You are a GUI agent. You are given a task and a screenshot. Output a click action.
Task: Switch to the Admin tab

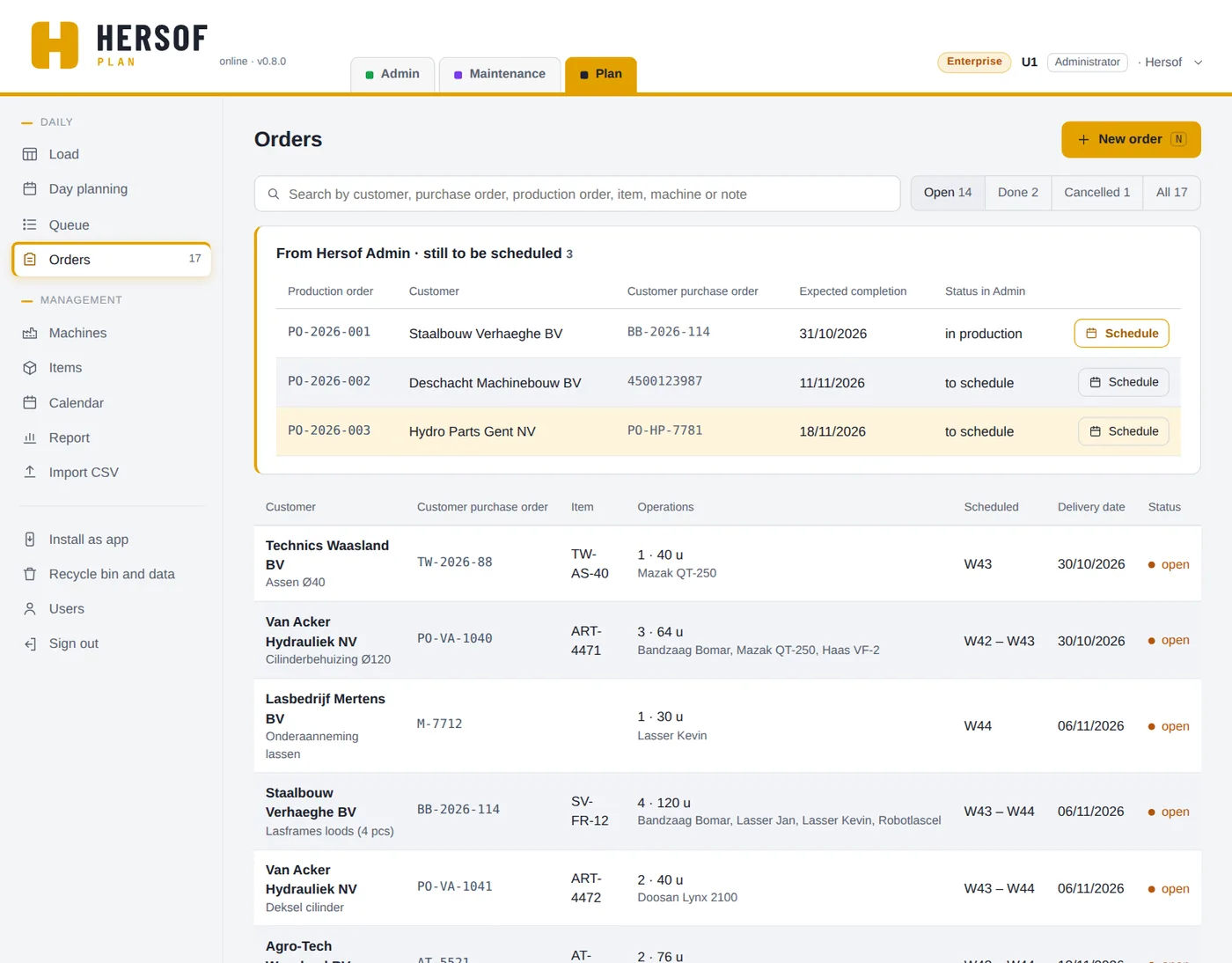coord(392,74)
